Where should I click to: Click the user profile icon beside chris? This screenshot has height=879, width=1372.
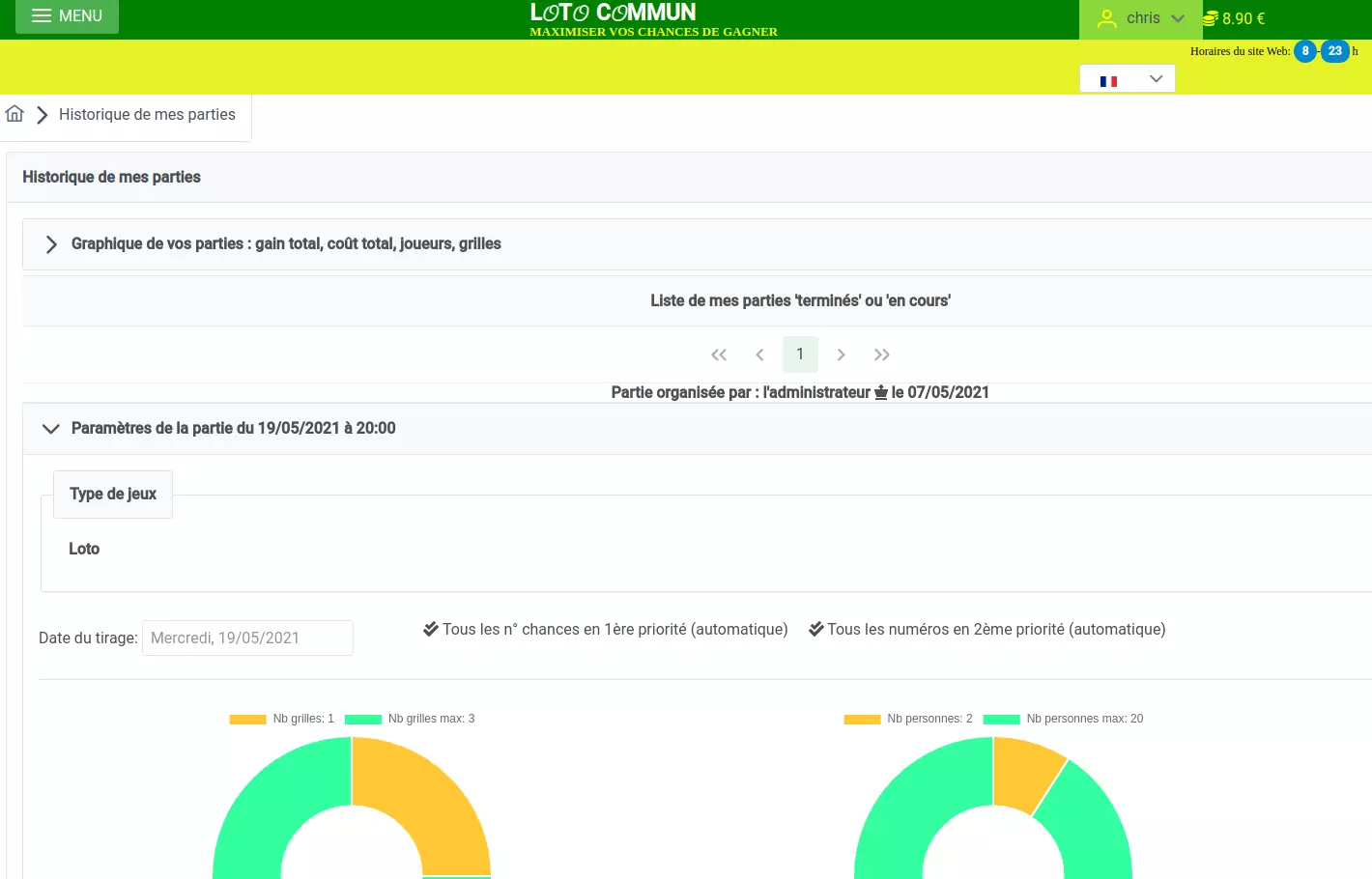tap(1107, 18)
